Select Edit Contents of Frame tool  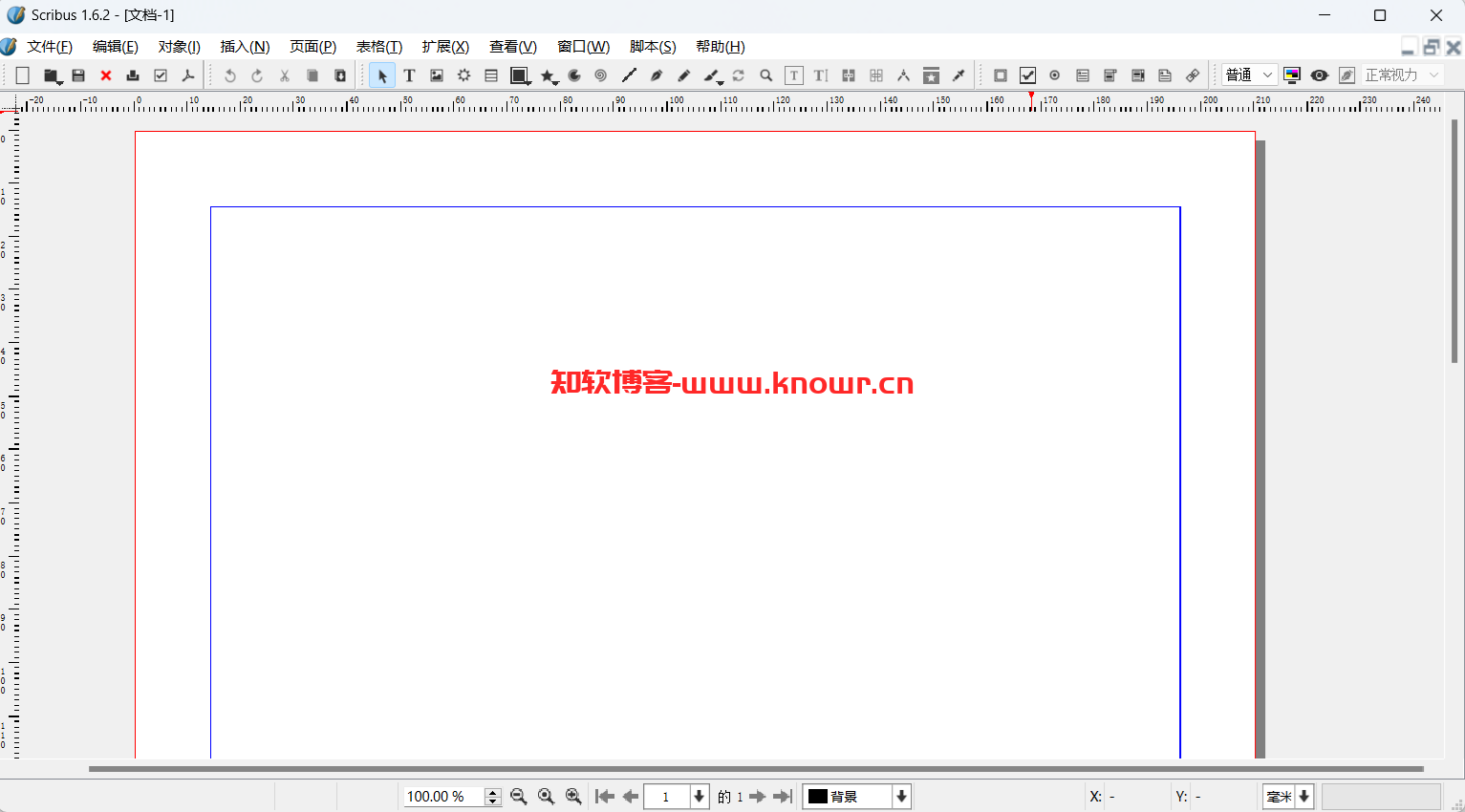794,75
